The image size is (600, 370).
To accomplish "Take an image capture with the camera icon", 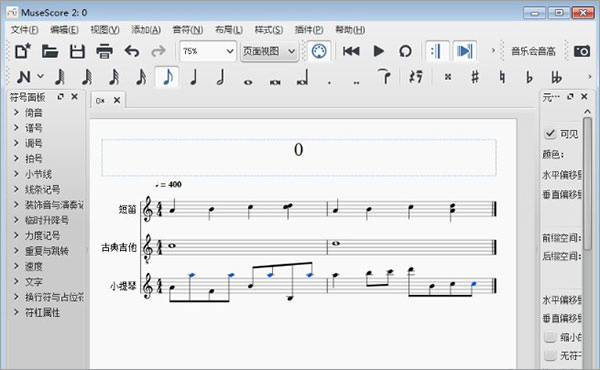I will click(582, 51).
